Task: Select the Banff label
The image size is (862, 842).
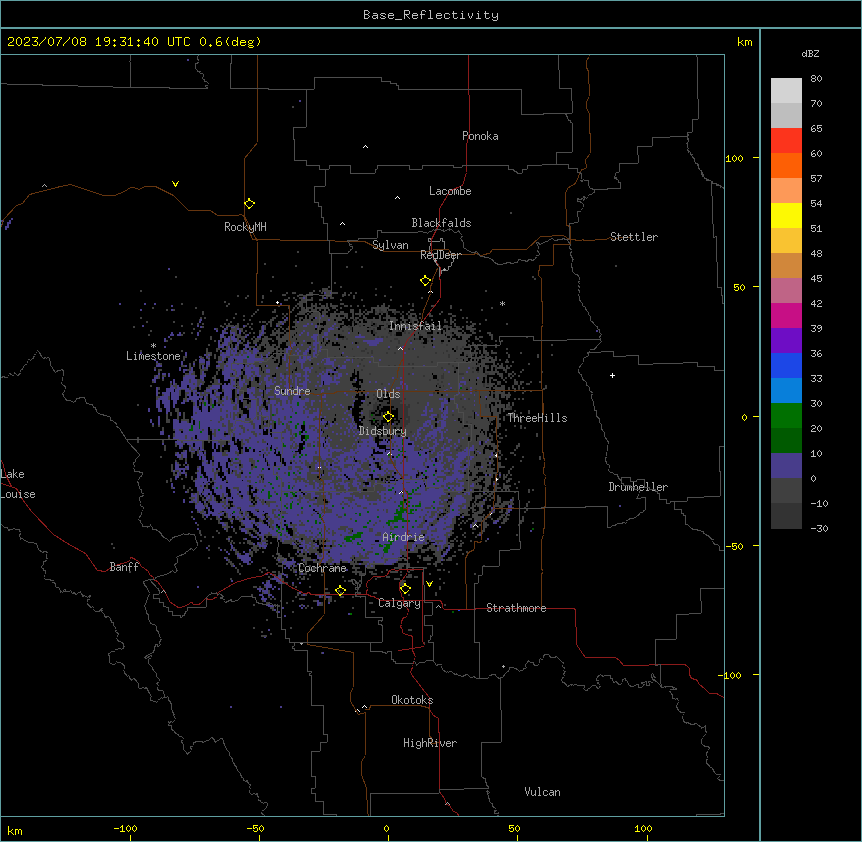Action: pyautogui.click(x=124, y=567)
